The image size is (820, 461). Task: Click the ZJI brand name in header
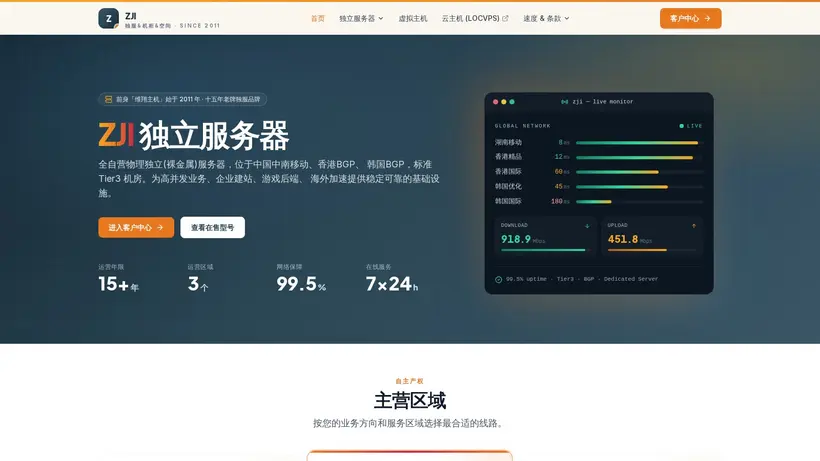coord(131,16)
